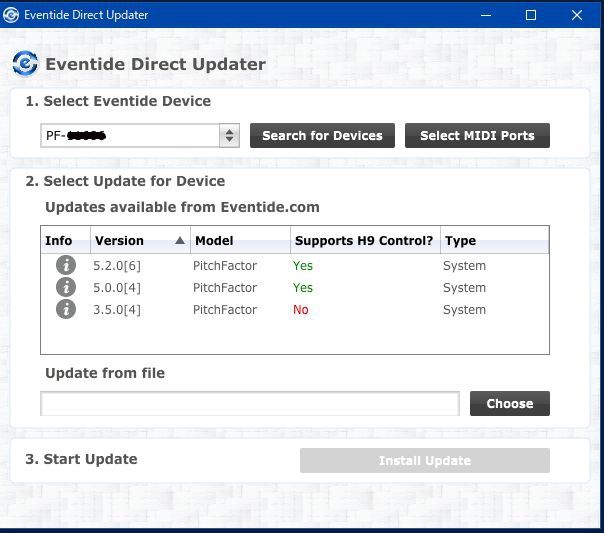Select version 5.0.0[4] row
Screen dimensions: 604x533
pos(295,287)
